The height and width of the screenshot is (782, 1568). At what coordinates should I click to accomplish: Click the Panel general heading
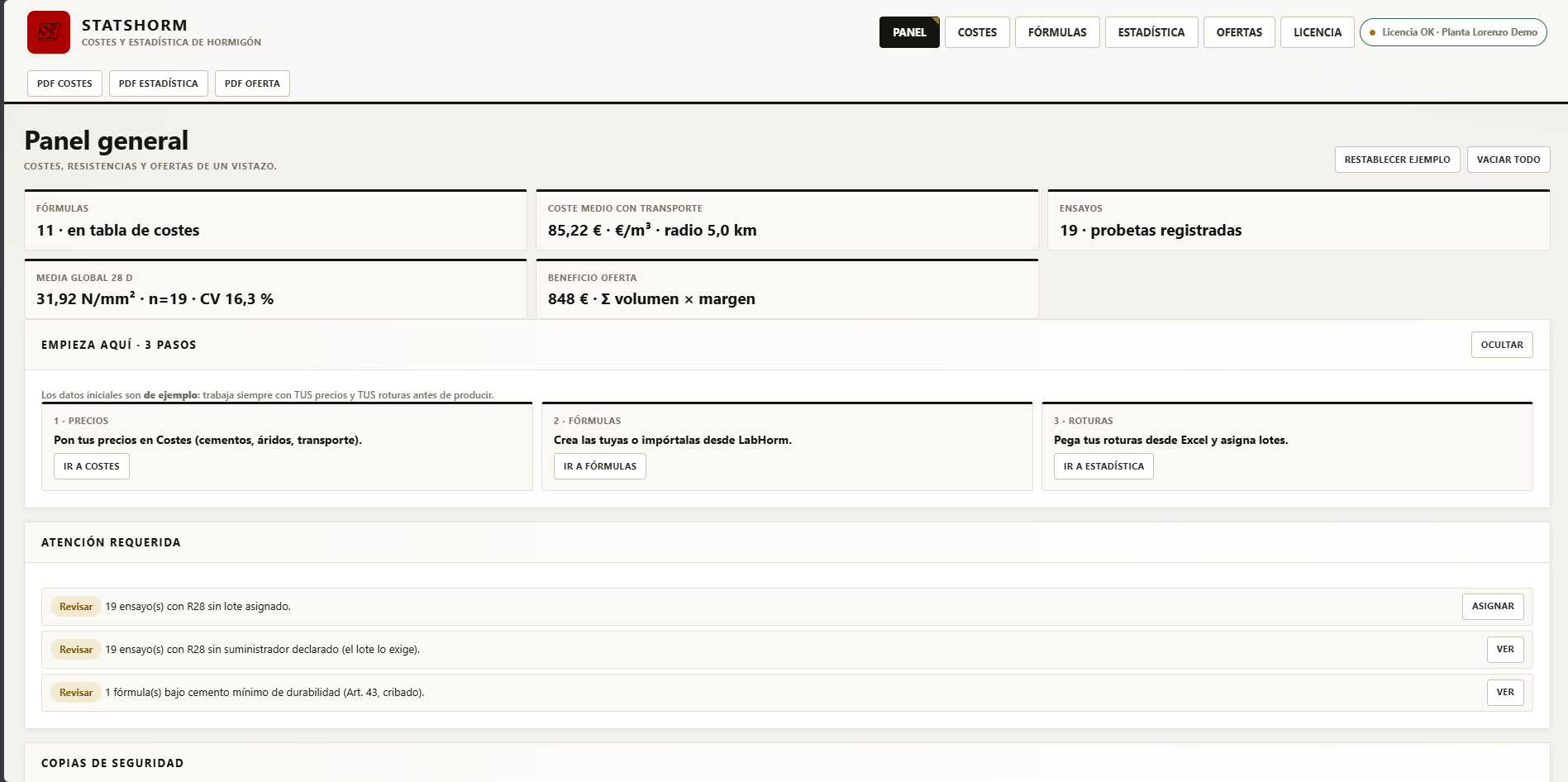pos(107,141)
